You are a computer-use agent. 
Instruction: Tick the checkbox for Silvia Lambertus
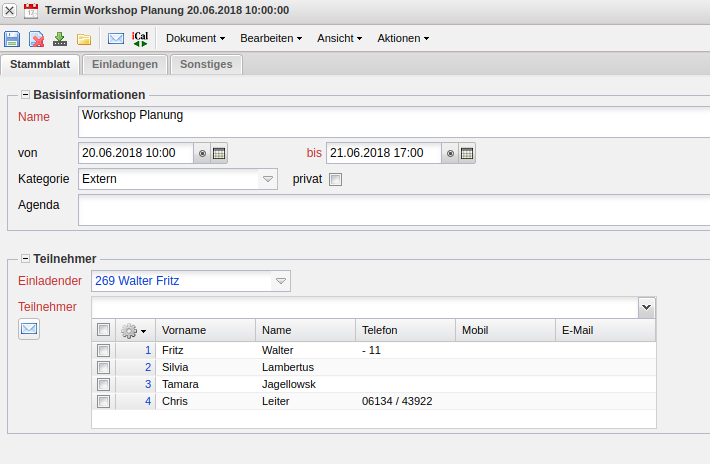[x=103, y=367]
